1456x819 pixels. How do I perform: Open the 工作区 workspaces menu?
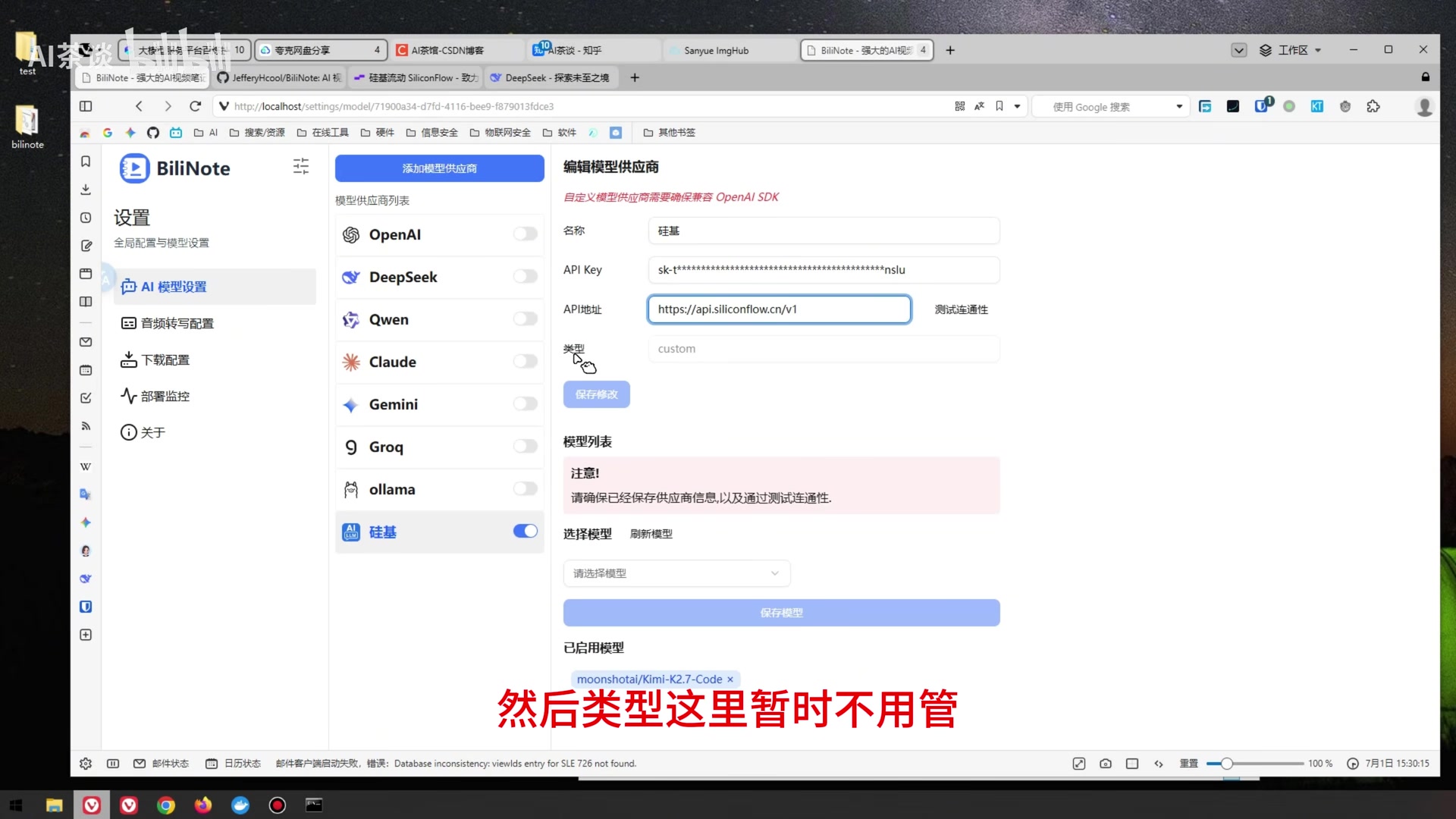[1291, 50]
